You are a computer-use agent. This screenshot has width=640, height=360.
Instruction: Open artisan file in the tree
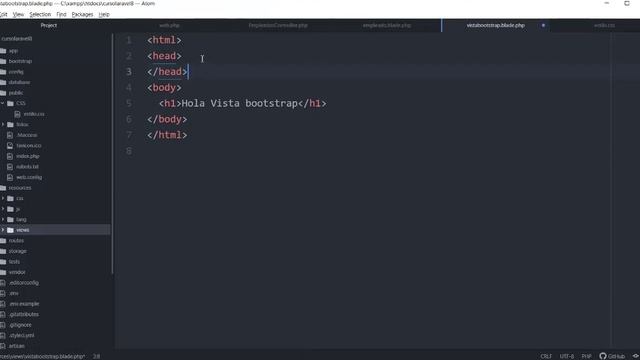pos(17,346)
